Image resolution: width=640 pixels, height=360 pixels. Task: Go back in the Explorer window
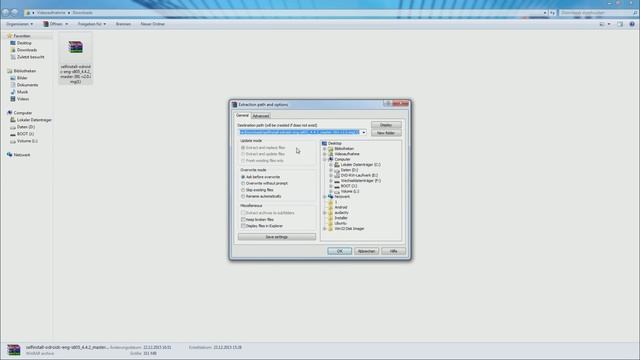[6, 13]
